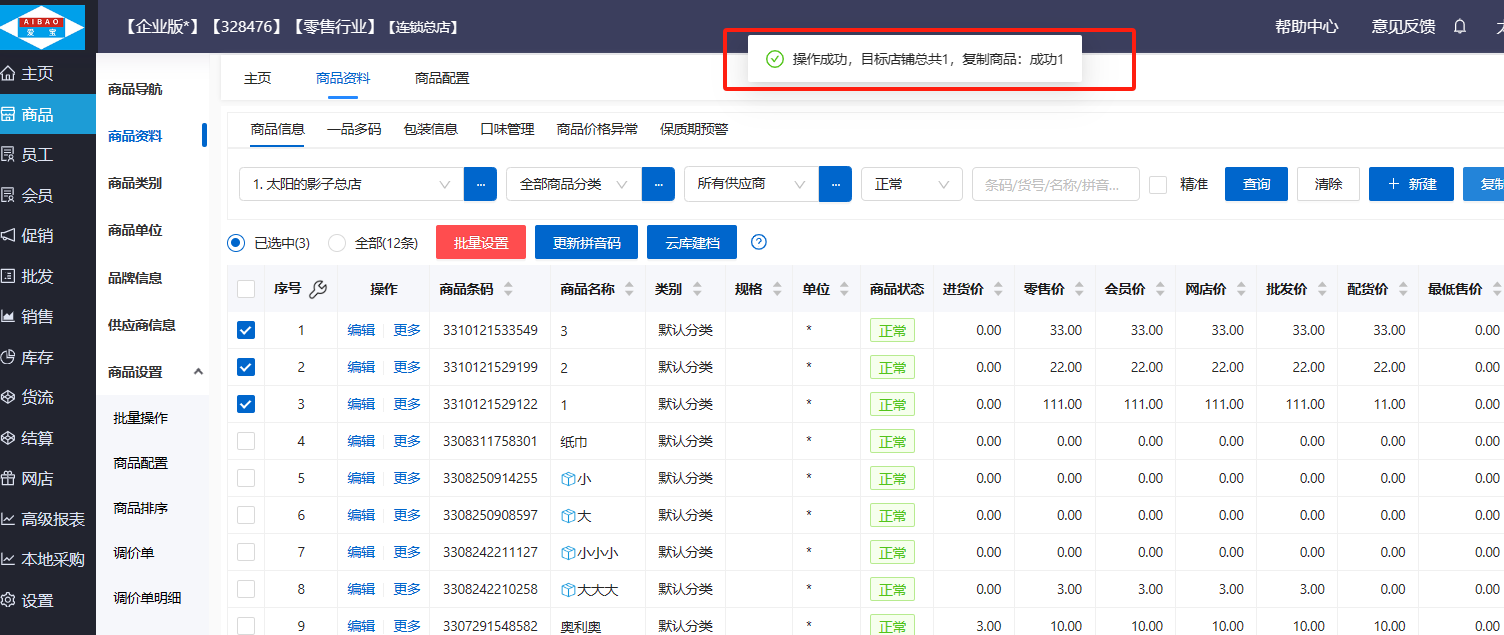Viewport: 1504px width, 635px height.
Task: Click the megaphone icon for 促销
Action: tap(9, 236)
